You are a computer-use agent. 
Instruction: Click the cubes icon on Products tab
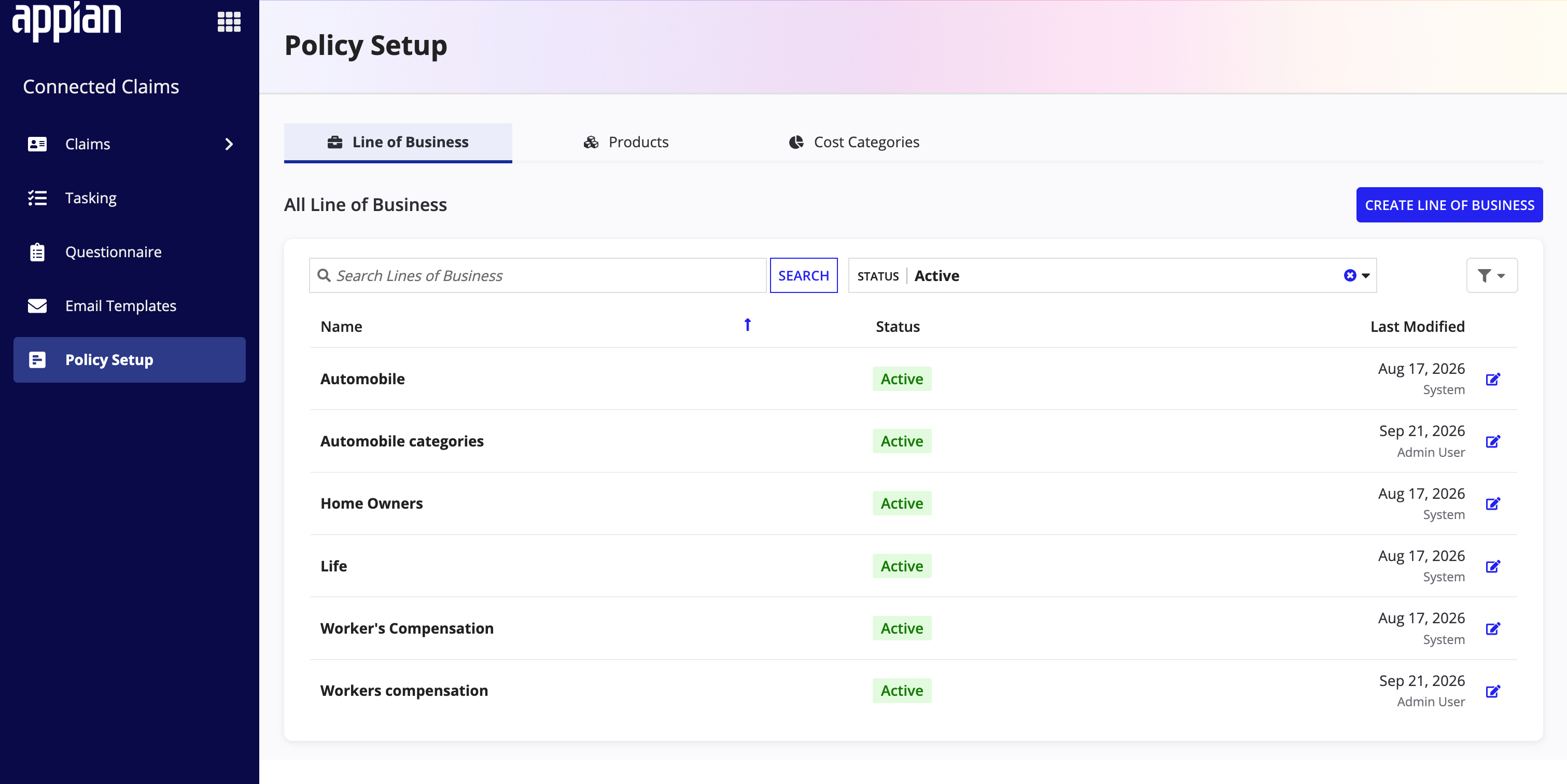[x=591, y=142]
